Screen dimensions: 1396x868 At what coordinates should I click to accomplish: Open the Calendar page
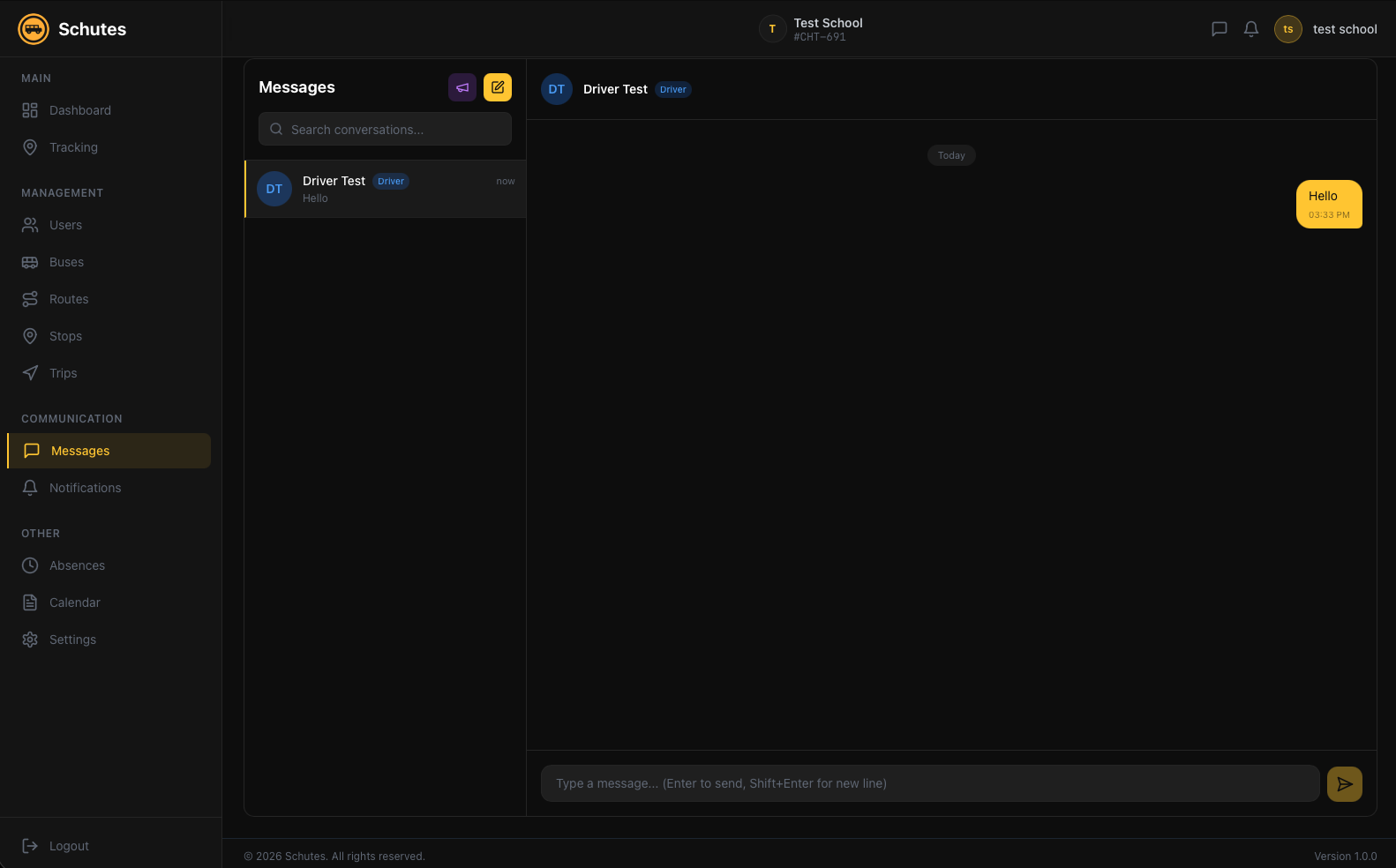(x=109, y=602)
